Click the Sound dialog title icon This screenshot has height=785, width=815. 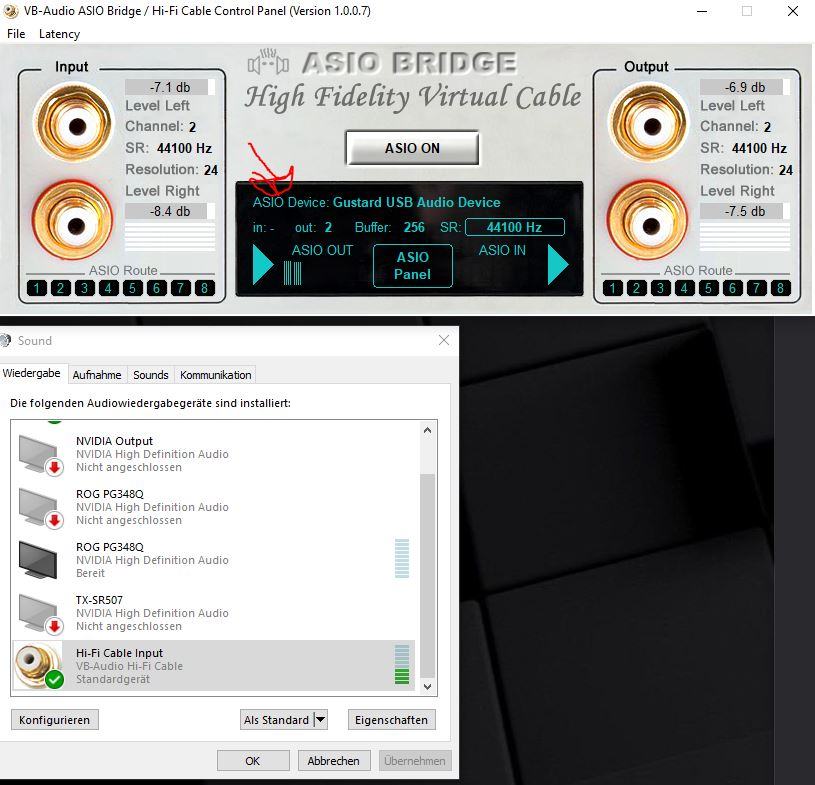pos(5,341)
